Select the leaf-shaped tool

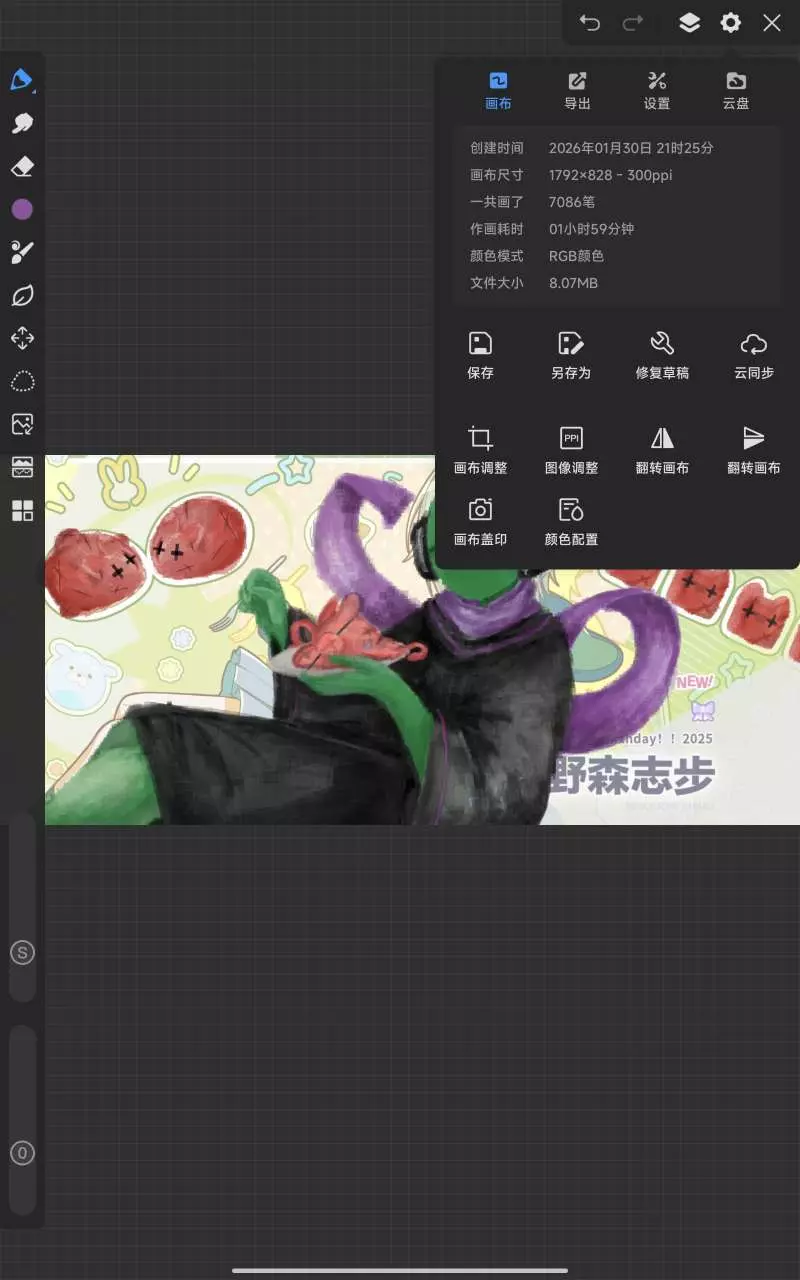coord(22,296)
